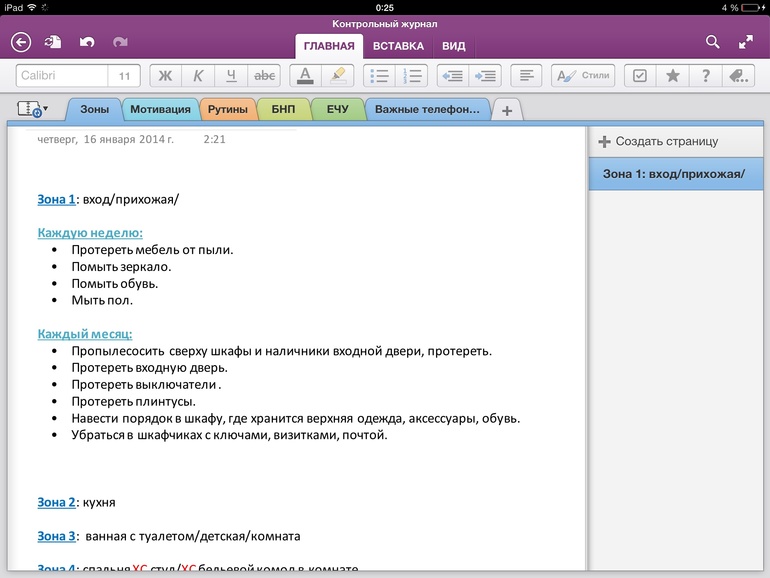
Task: Enter full screen mode with the arrows icon
Action: 745,42
